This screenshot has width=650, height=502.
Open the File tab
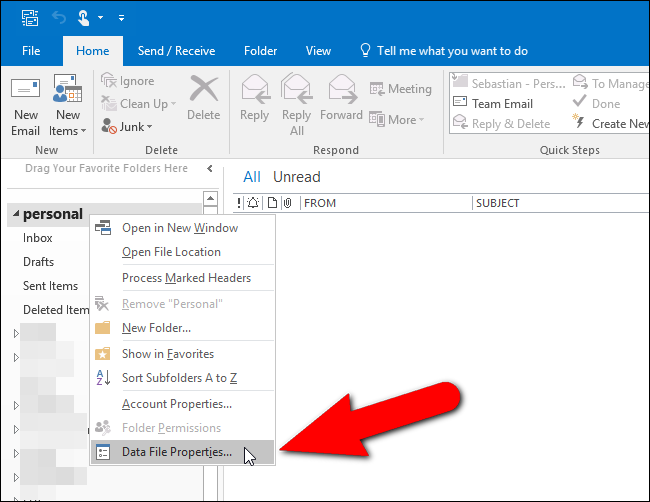[31, 51]
